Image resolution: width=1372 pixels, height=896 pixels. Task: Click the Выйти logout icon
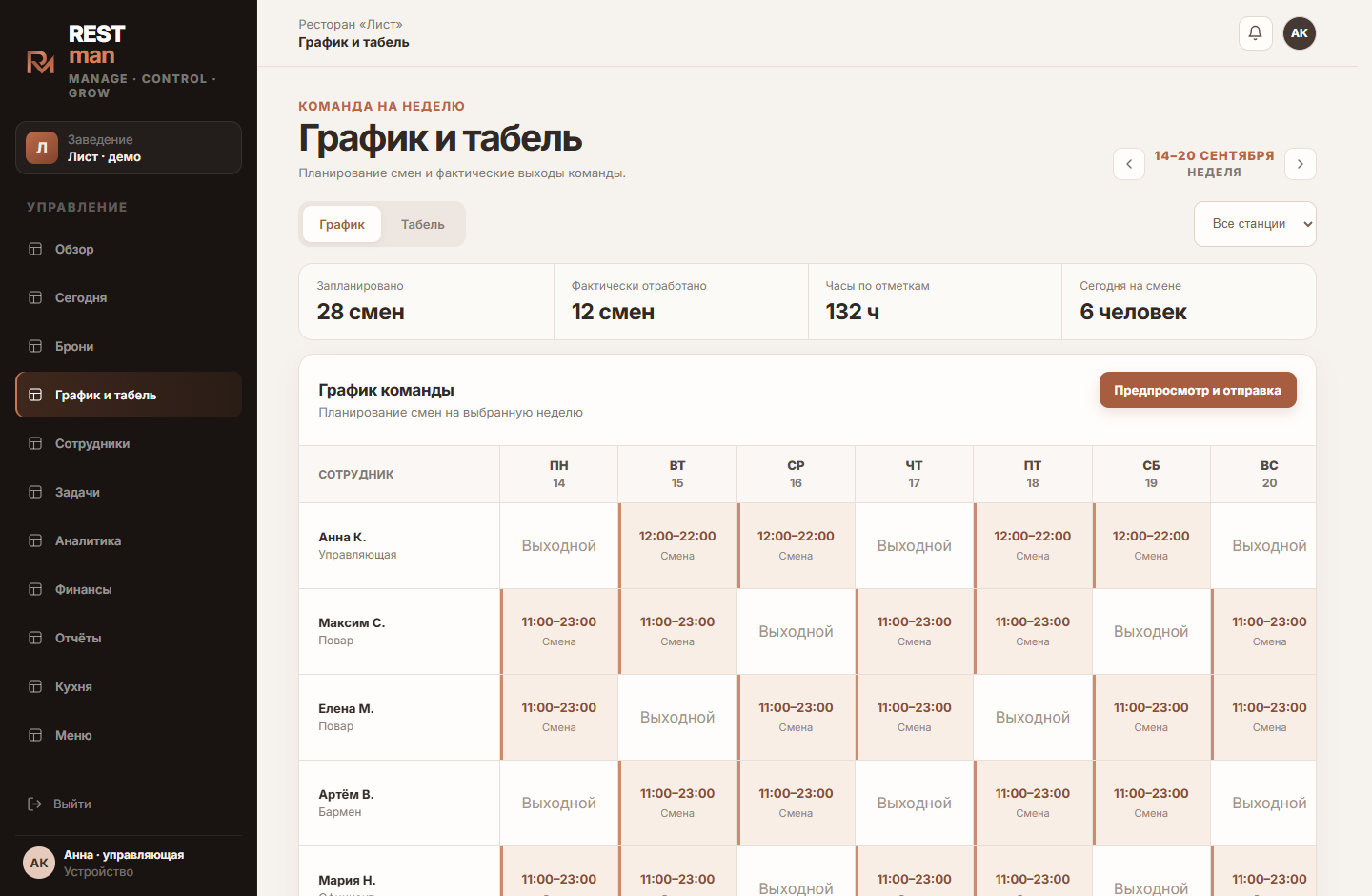(35, 804)
